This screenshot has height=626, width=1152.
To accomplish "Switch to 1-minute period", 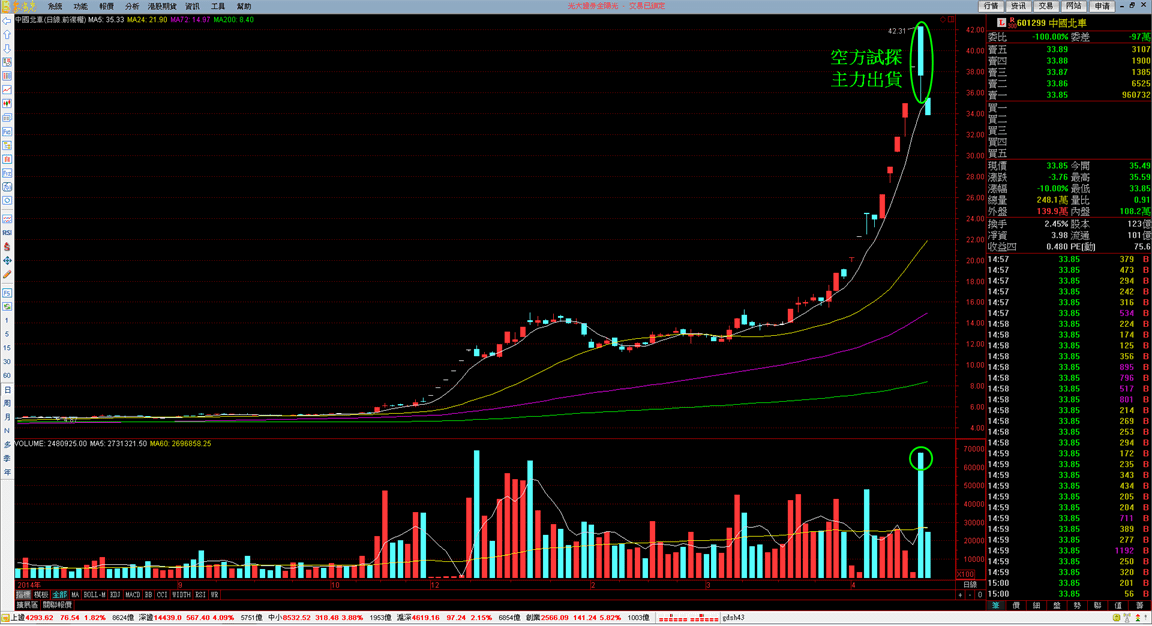I will 7,320.
